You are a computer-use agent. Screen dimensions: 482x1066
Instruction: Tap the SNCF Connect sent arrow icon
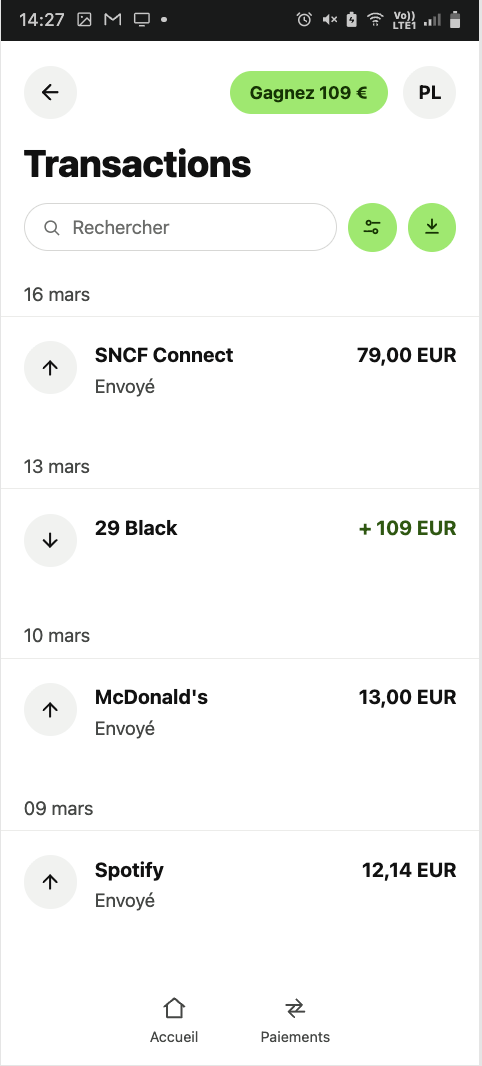(50, 367)
